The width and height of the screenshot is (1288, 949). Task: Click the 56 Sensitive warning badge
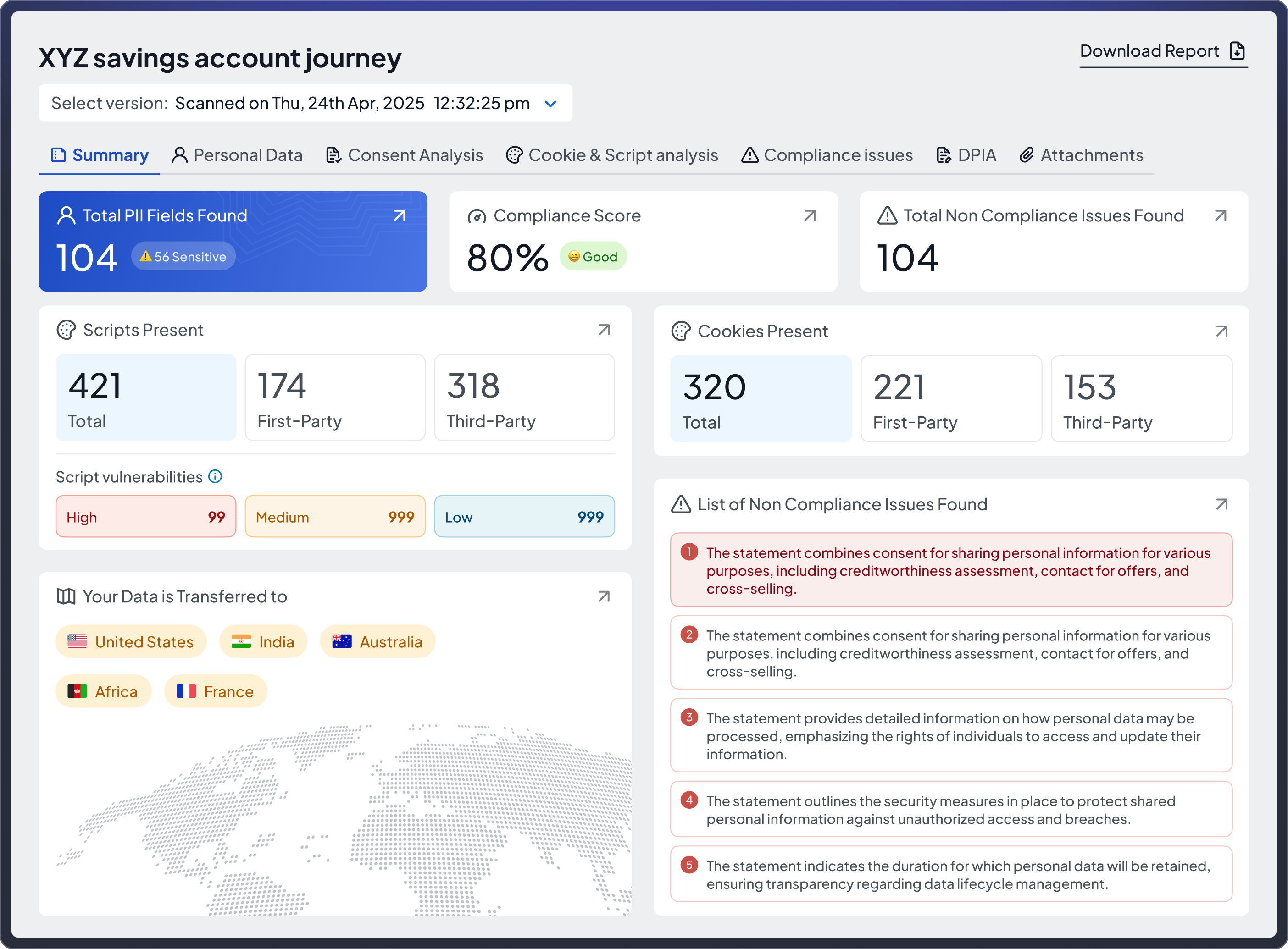click(183, 256)
